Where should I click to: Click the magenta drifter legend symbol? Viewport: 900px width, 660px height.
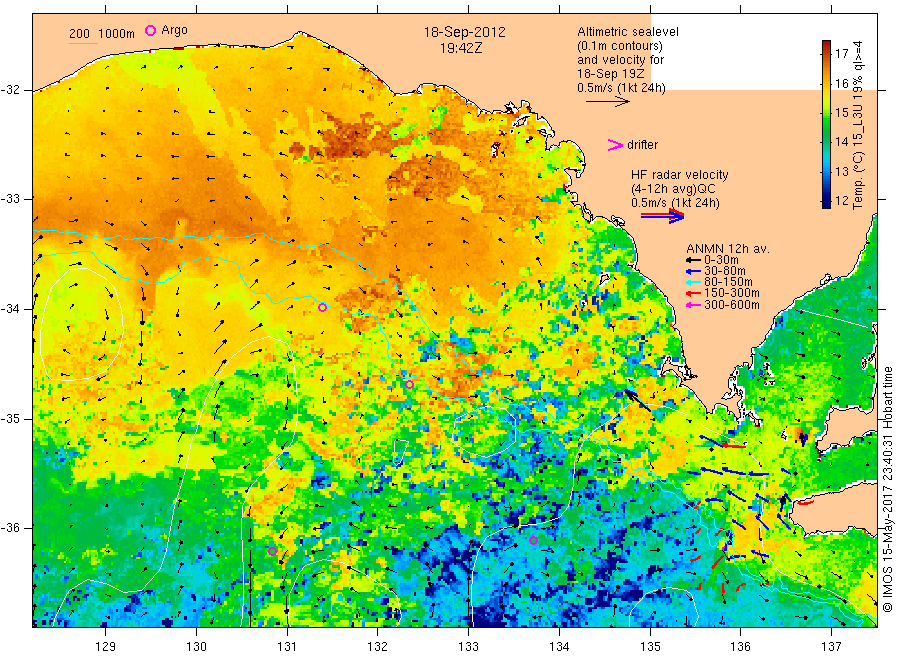(x=615, y=145)
